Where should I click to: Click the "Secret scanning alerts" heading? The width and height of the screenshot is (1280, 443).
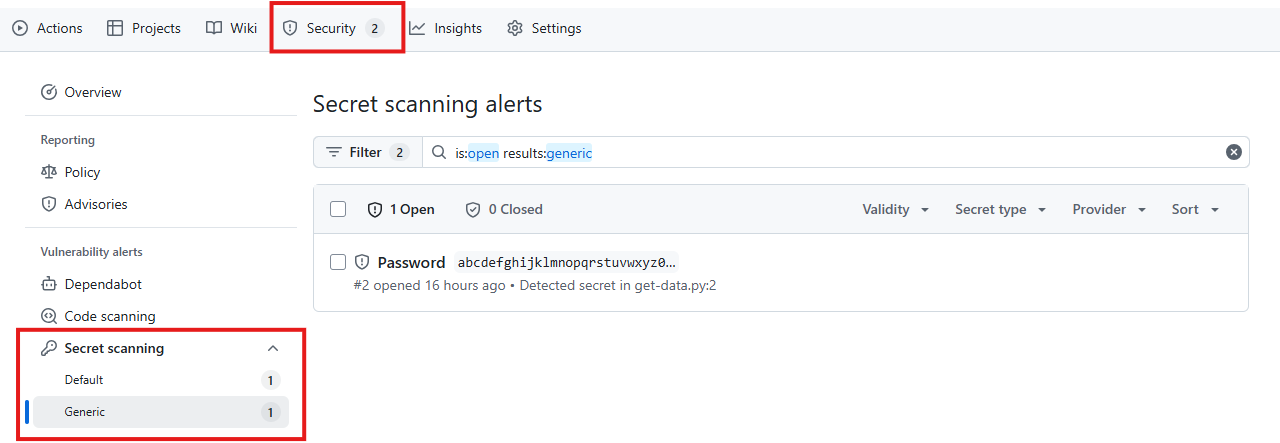click(428, 104)
